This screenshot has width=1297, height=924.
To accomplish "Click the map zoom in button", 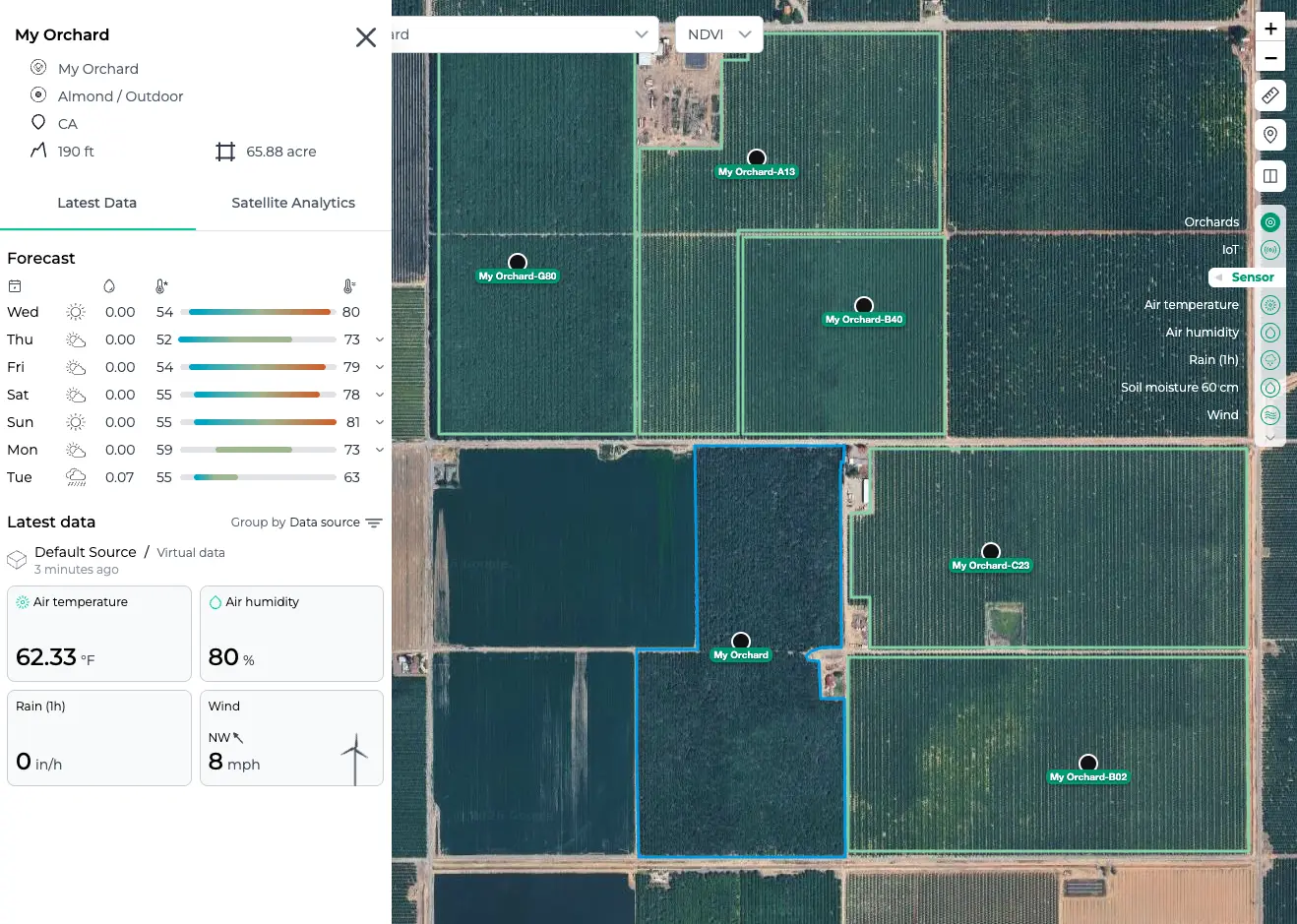I will [1269, 28].
